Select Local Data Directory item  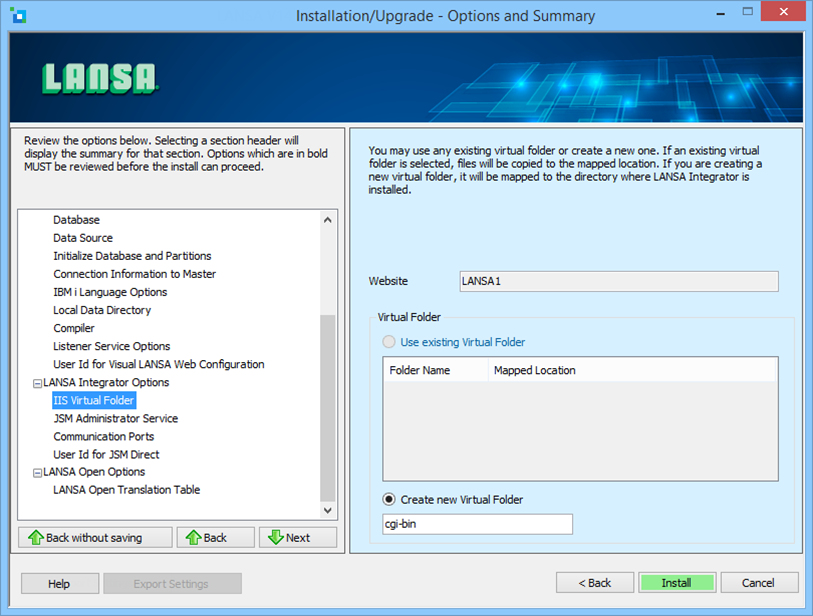pyautogui.click(x=102, y=310)
